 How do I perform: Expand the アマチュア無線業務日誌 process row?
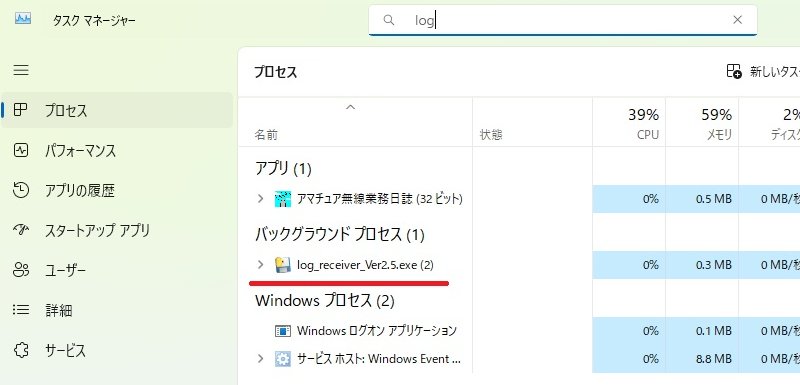(260, 199)
